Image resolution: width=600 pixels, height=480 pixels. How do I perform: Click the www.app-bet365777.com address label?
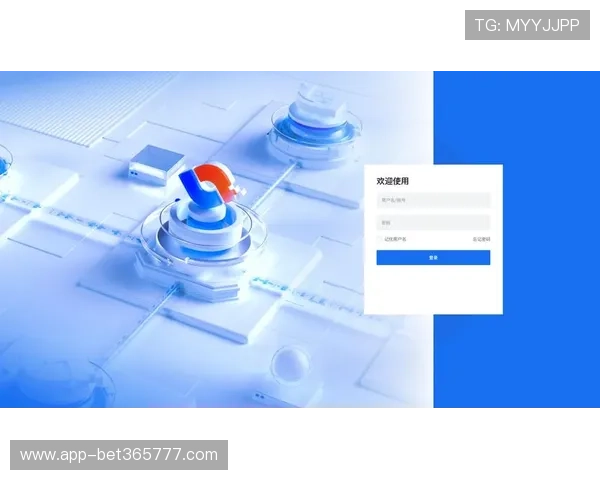tap(119, 455)
